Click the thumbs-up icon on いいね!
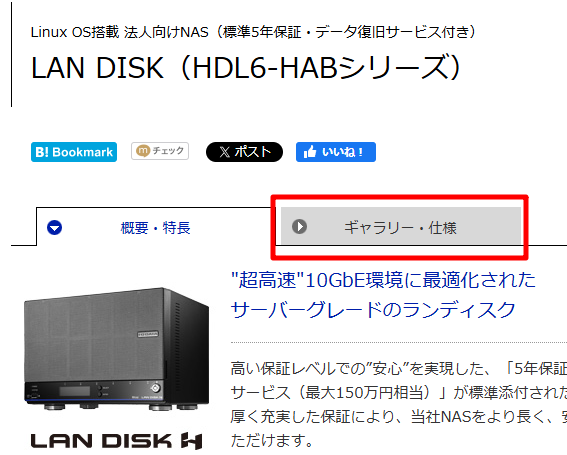The width and height of the screenshot is (567, 455). tap(310, 152)
